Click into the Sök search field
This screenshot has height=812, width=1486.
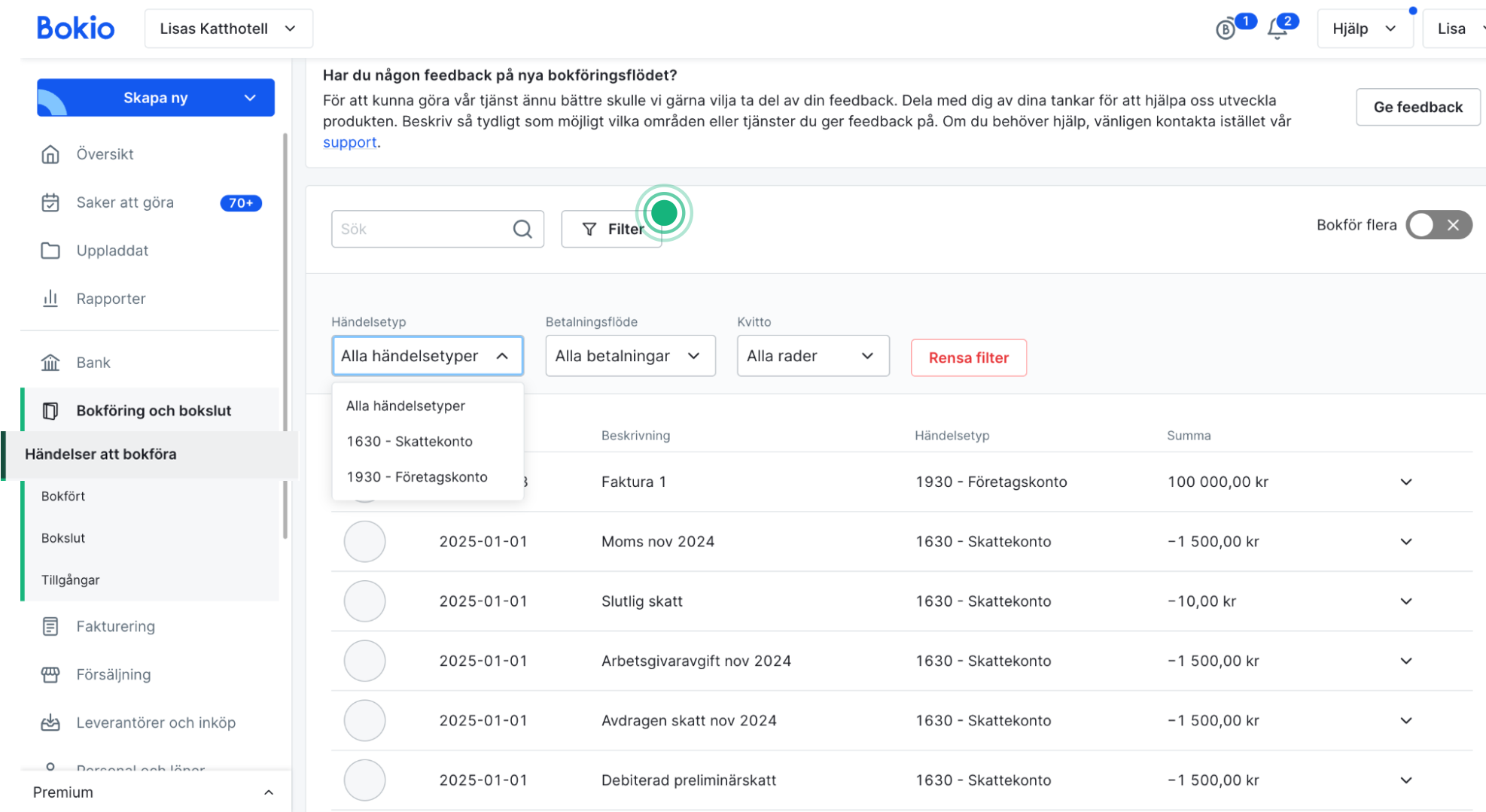422,229
